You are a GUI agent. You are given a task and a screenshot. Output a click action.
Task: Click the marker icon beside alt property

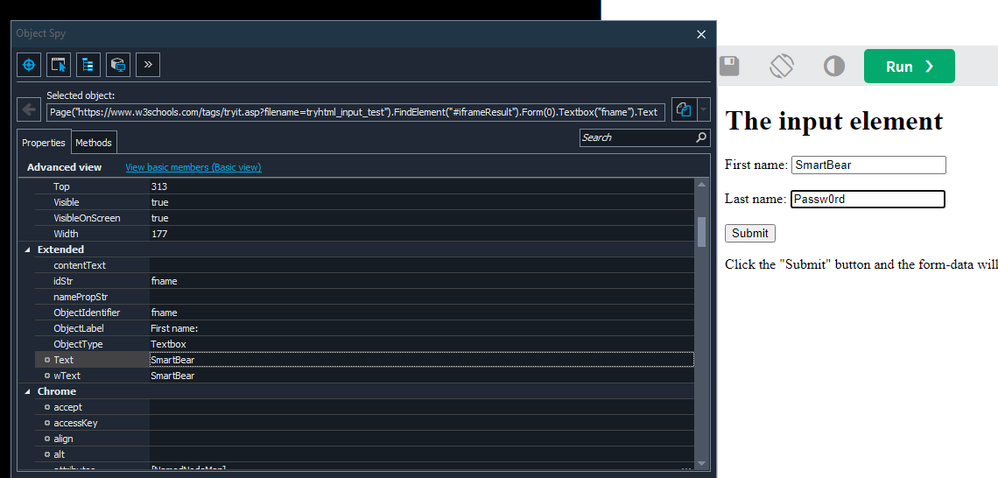(47, 454)
